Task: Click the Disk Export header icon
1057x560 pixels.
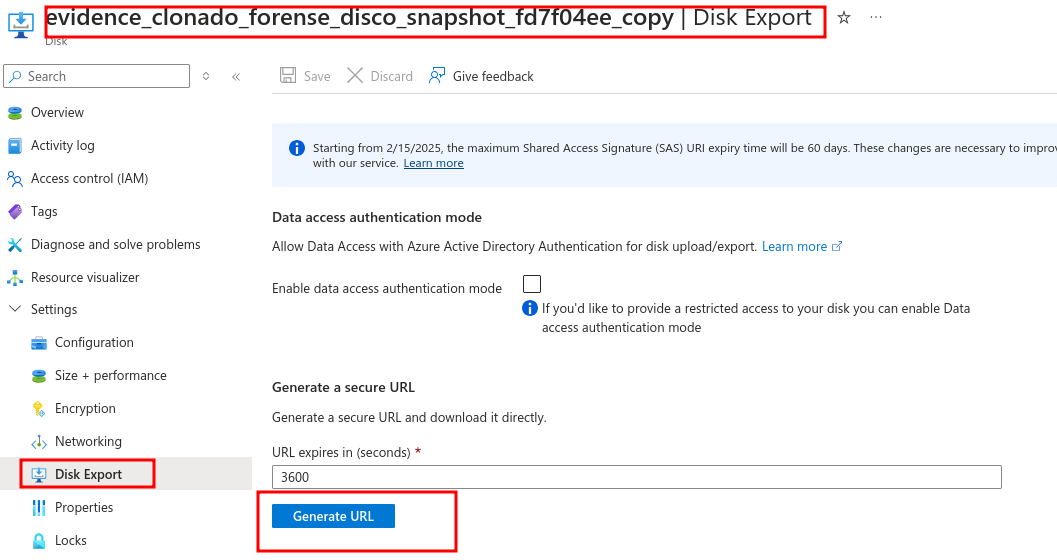Action: coord(21,23)
